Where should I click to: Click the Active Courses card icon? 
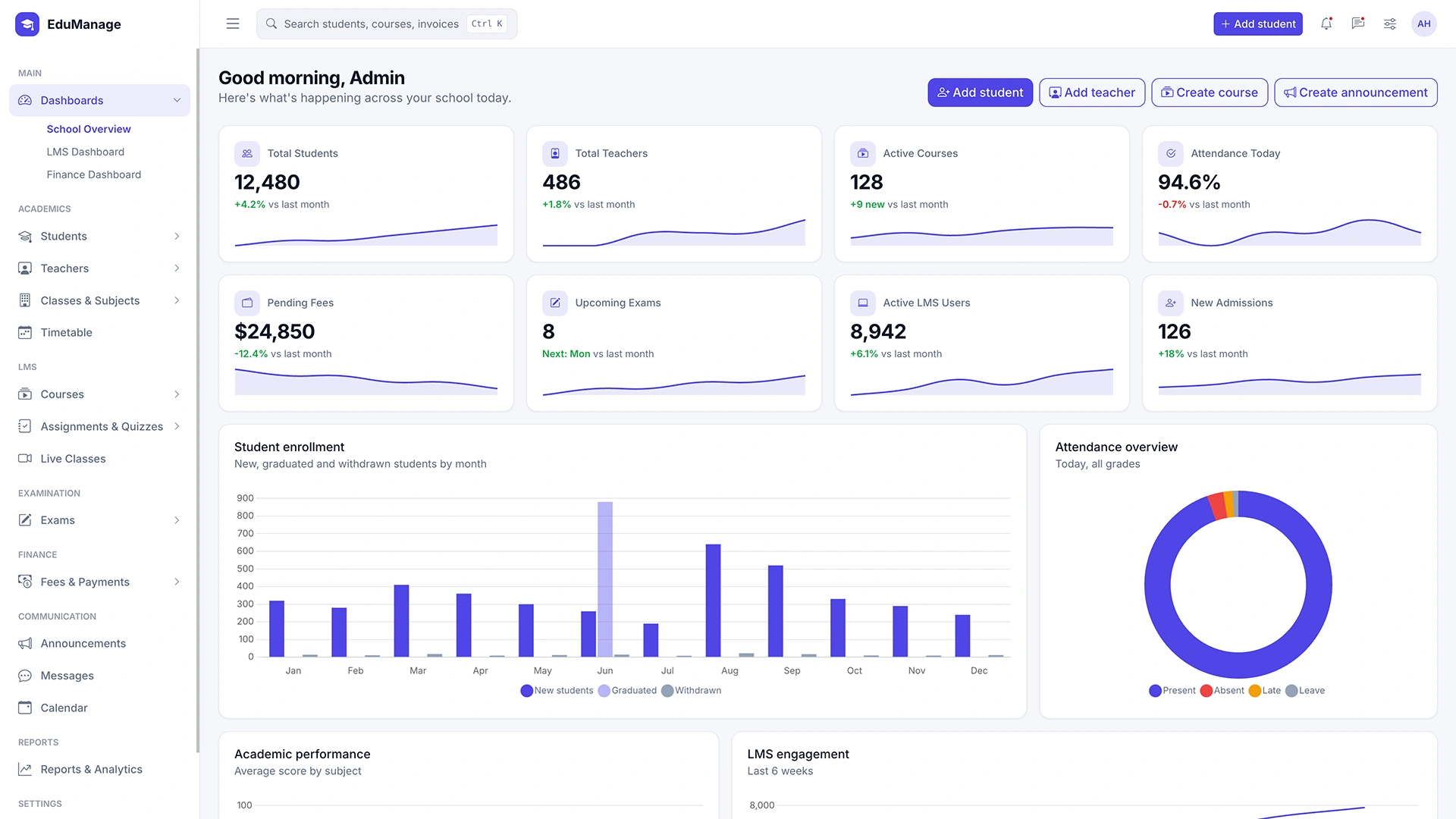(863, 153)
